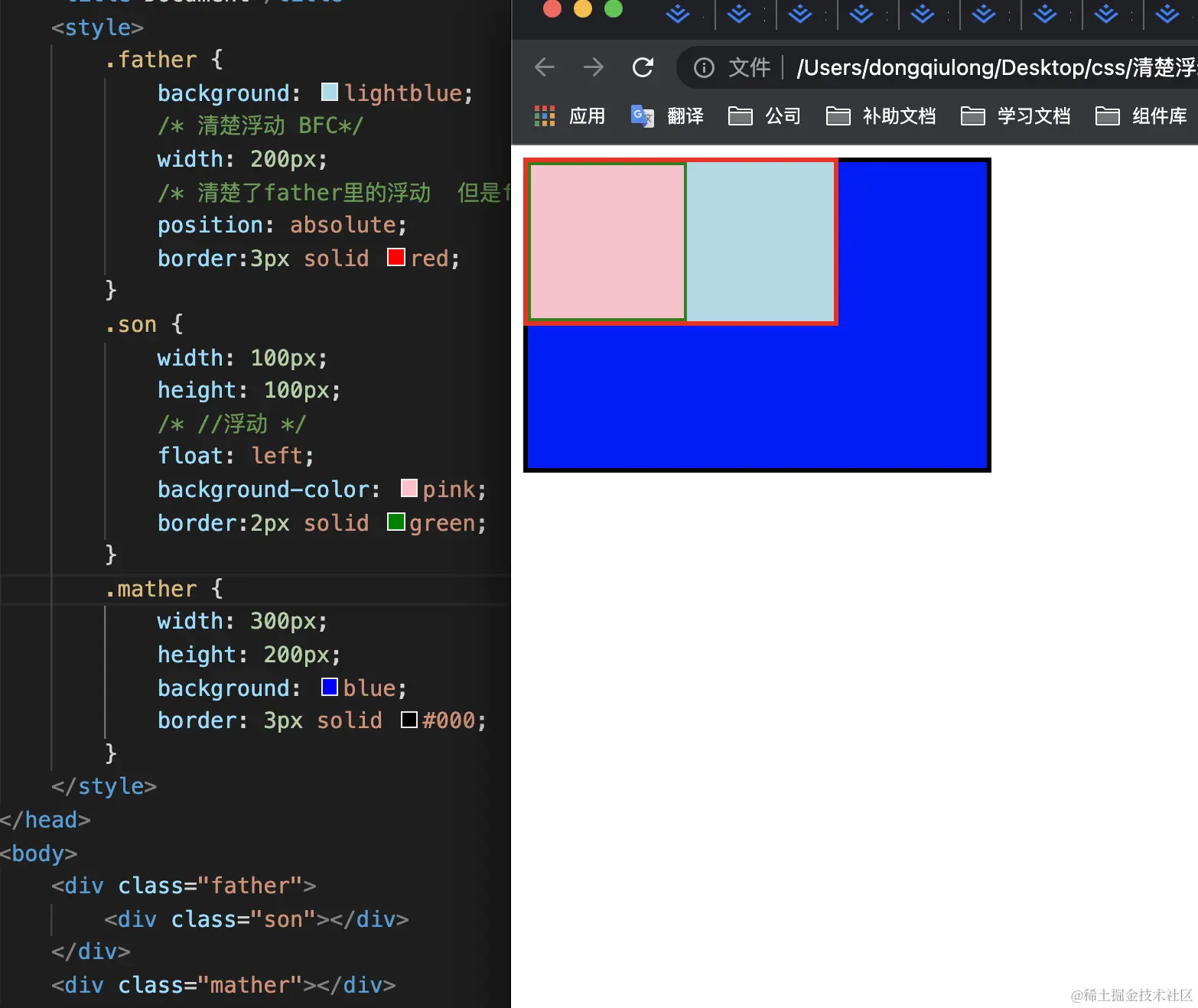1198x1008 pixels.
Task: Click the "position: absolute;" declaration
Action: point(282,225)
